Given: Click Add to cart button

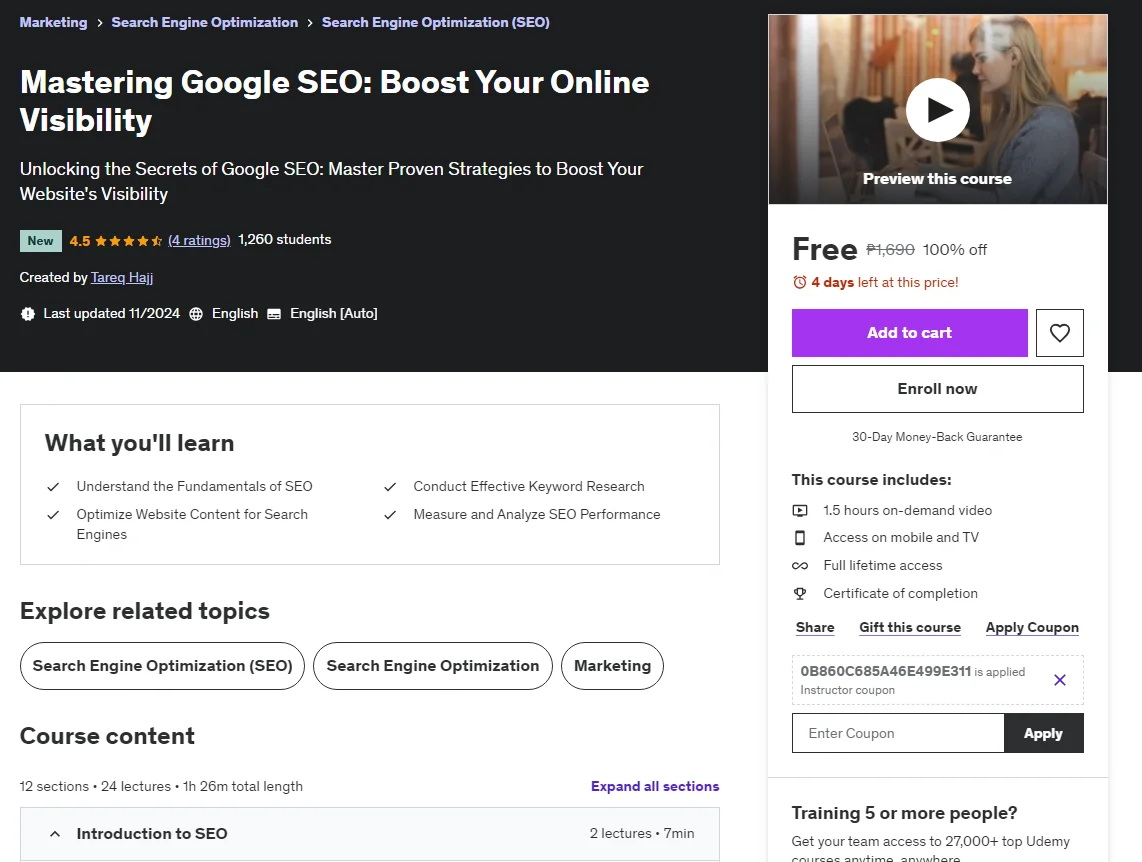Looking at the screenshot, I should click(x=910, y=333).
